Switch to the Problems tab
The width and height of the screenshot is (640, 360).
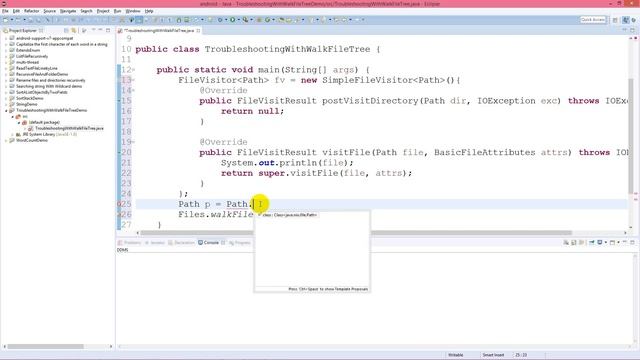click(129, 243)
